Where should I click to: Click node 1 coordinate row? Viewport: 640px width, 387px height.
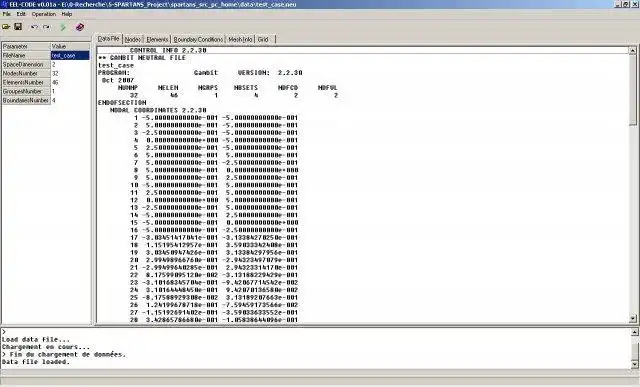coord(216,118)
